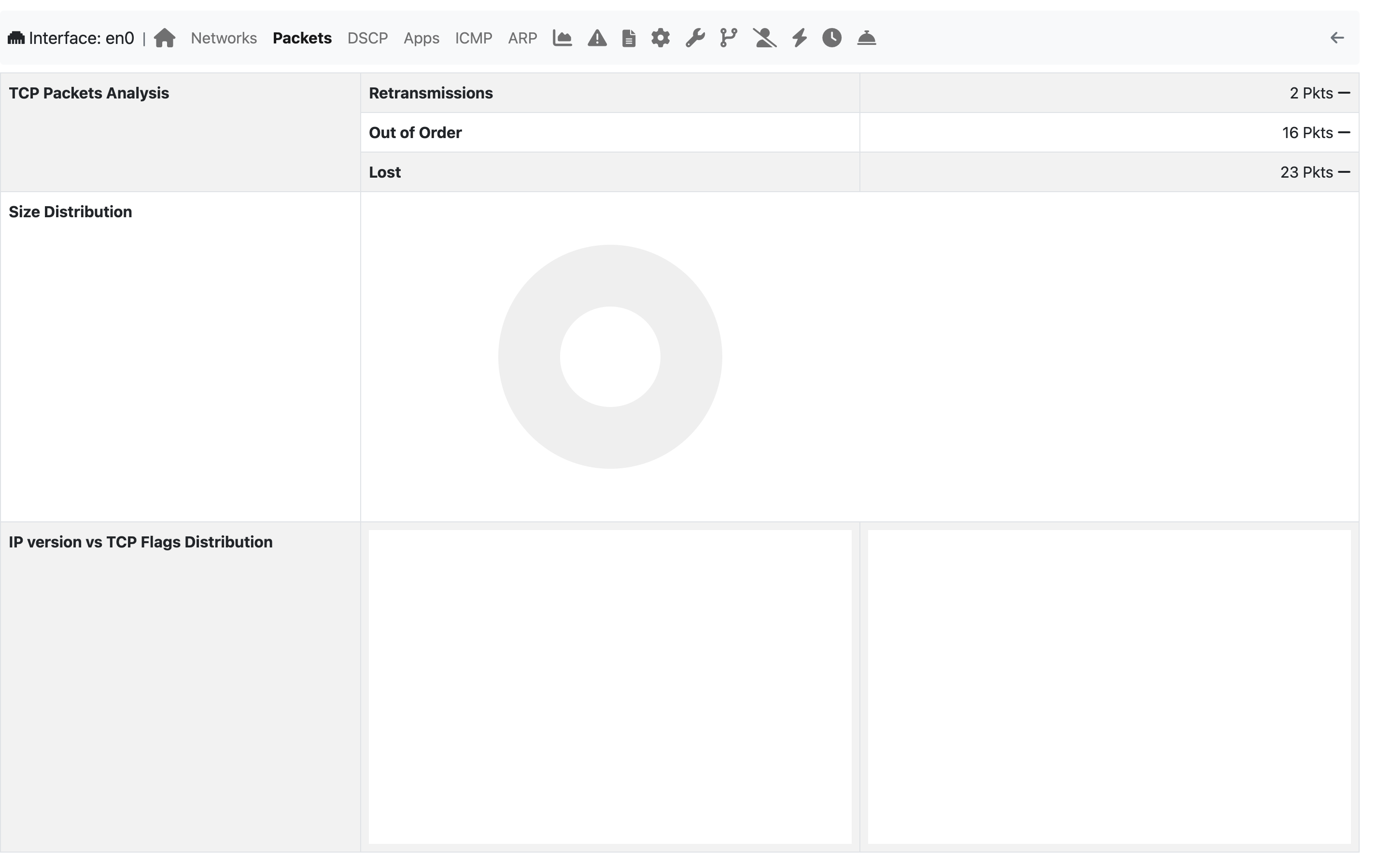Go to the Home dashboard icon
Image resolution: width=1377 pixels, height=868 pixels.
pyautogui.click(x=165, y=38)
